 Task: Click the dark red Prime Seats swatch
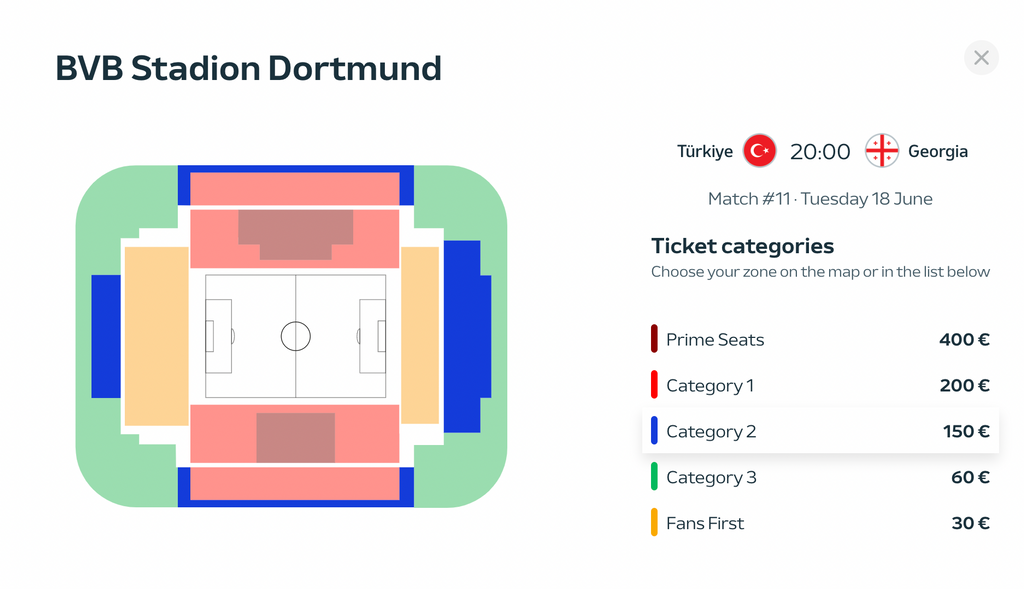click(654, 339)
